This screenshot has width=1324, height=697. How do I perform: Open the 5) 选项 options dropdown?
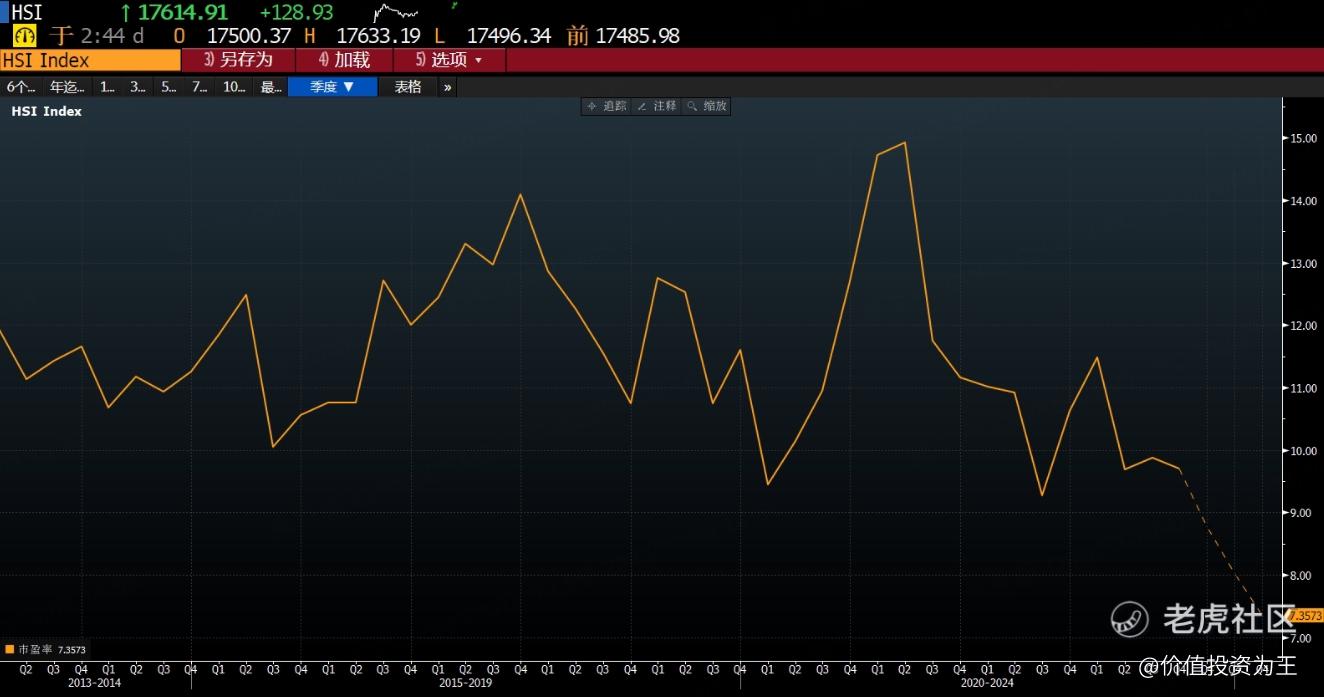pyautogui.click(x=449, y=60)
